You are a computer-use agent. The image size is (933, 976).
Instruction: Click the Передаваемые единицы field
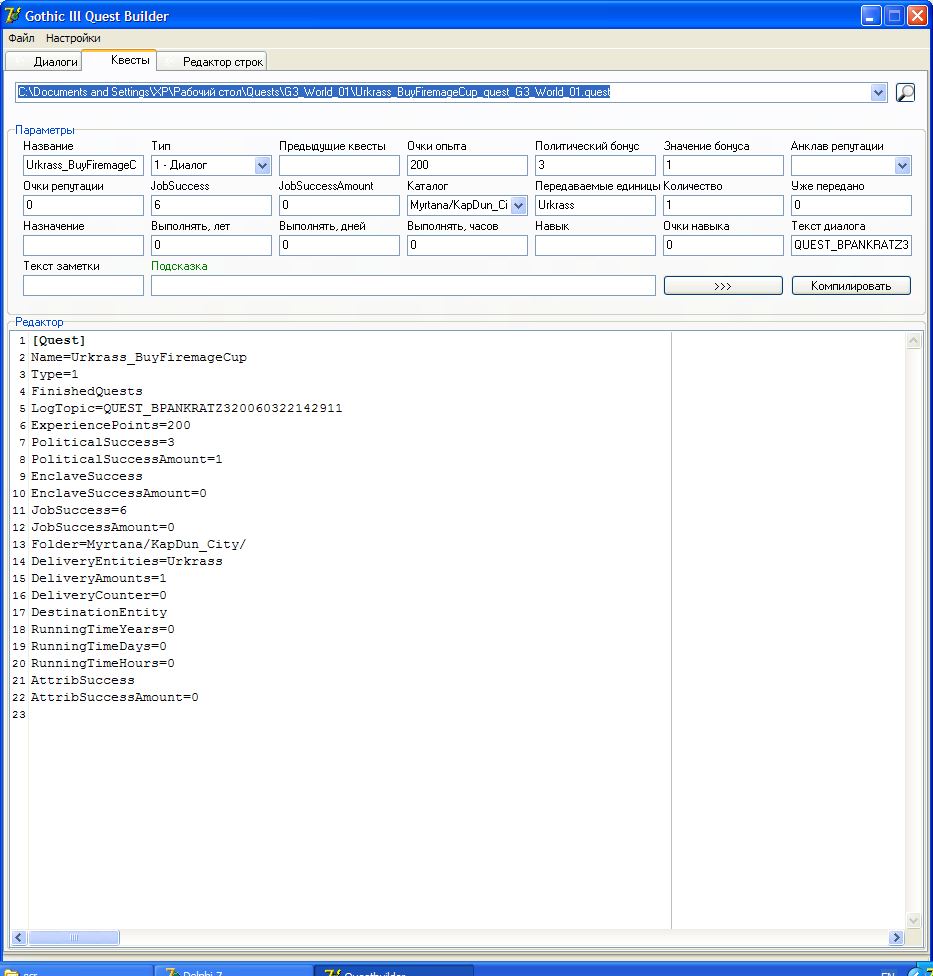(x=595, y=205)
